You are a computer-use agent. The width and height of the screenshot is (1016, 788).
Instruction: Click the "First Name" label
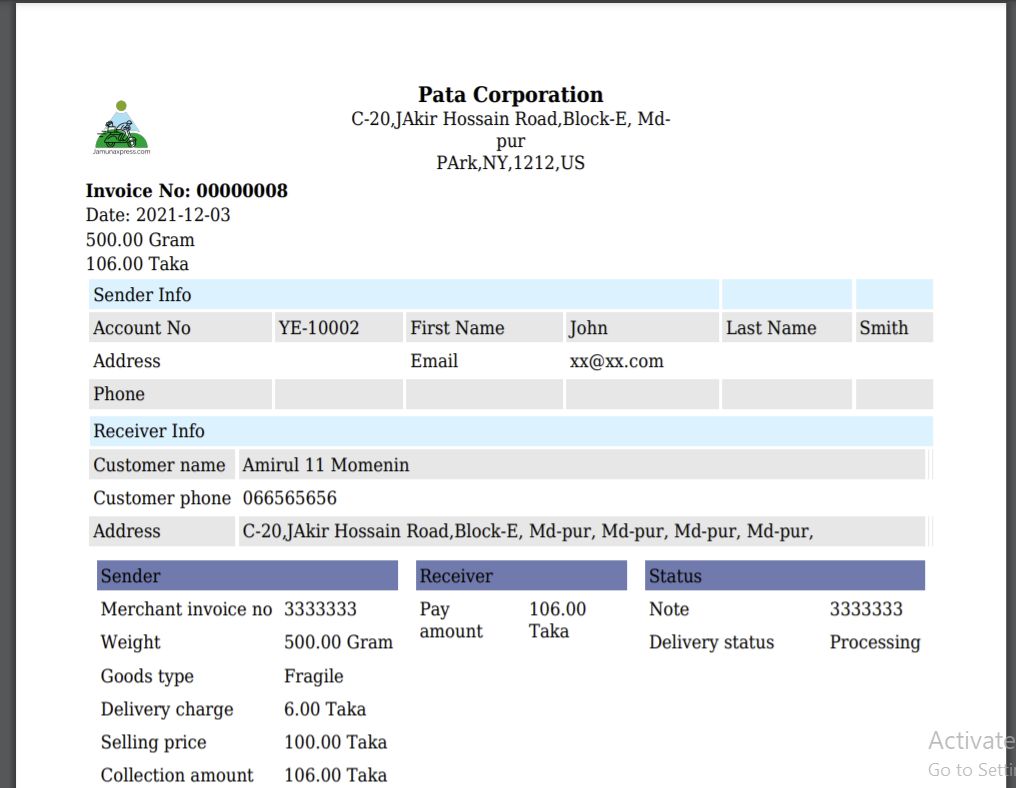tap(457, 328)
